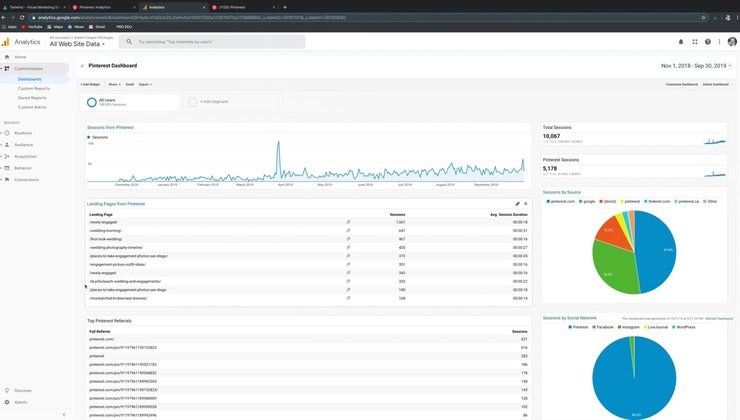
Task: Open the help question mark icon
Action: [x=707, y=42]
